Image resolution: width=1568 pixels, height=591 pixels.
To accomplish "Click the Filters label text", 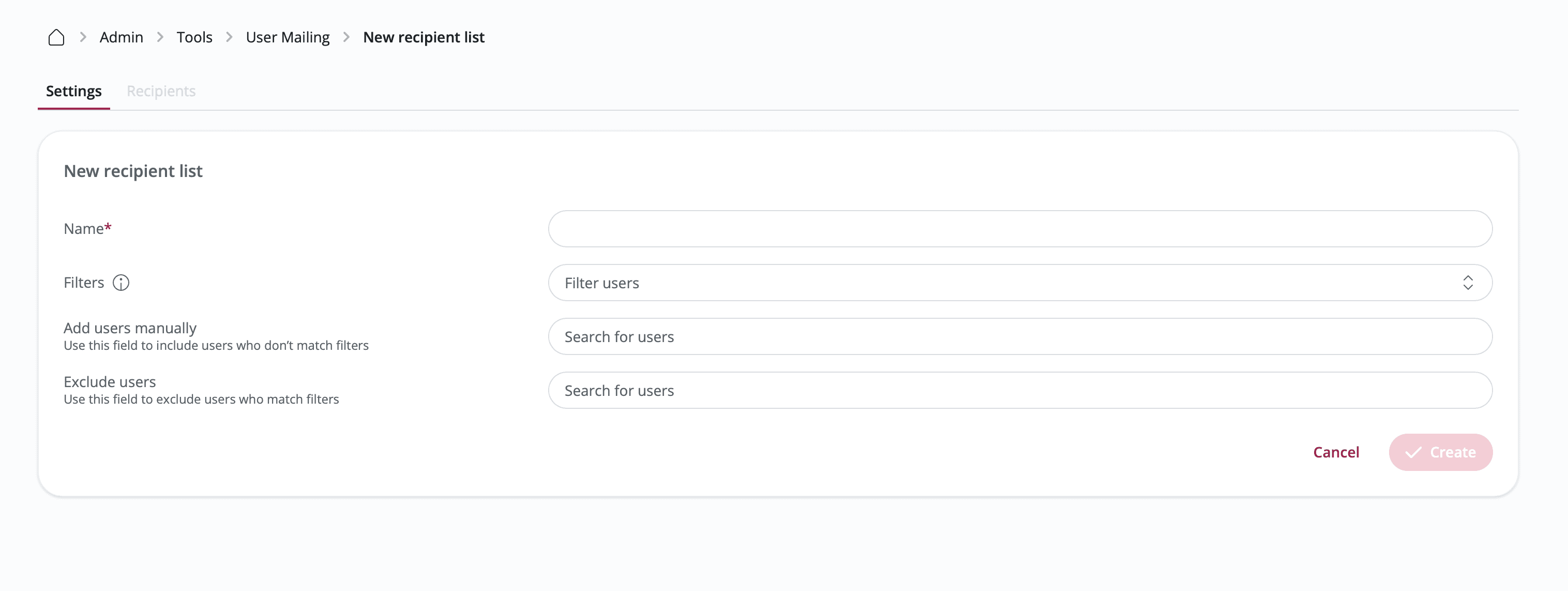I will point(84,283).
